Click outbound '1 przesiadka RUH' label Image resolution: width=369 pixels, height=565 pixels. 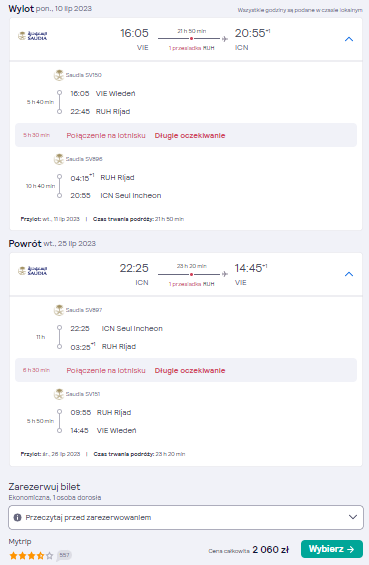191,48
